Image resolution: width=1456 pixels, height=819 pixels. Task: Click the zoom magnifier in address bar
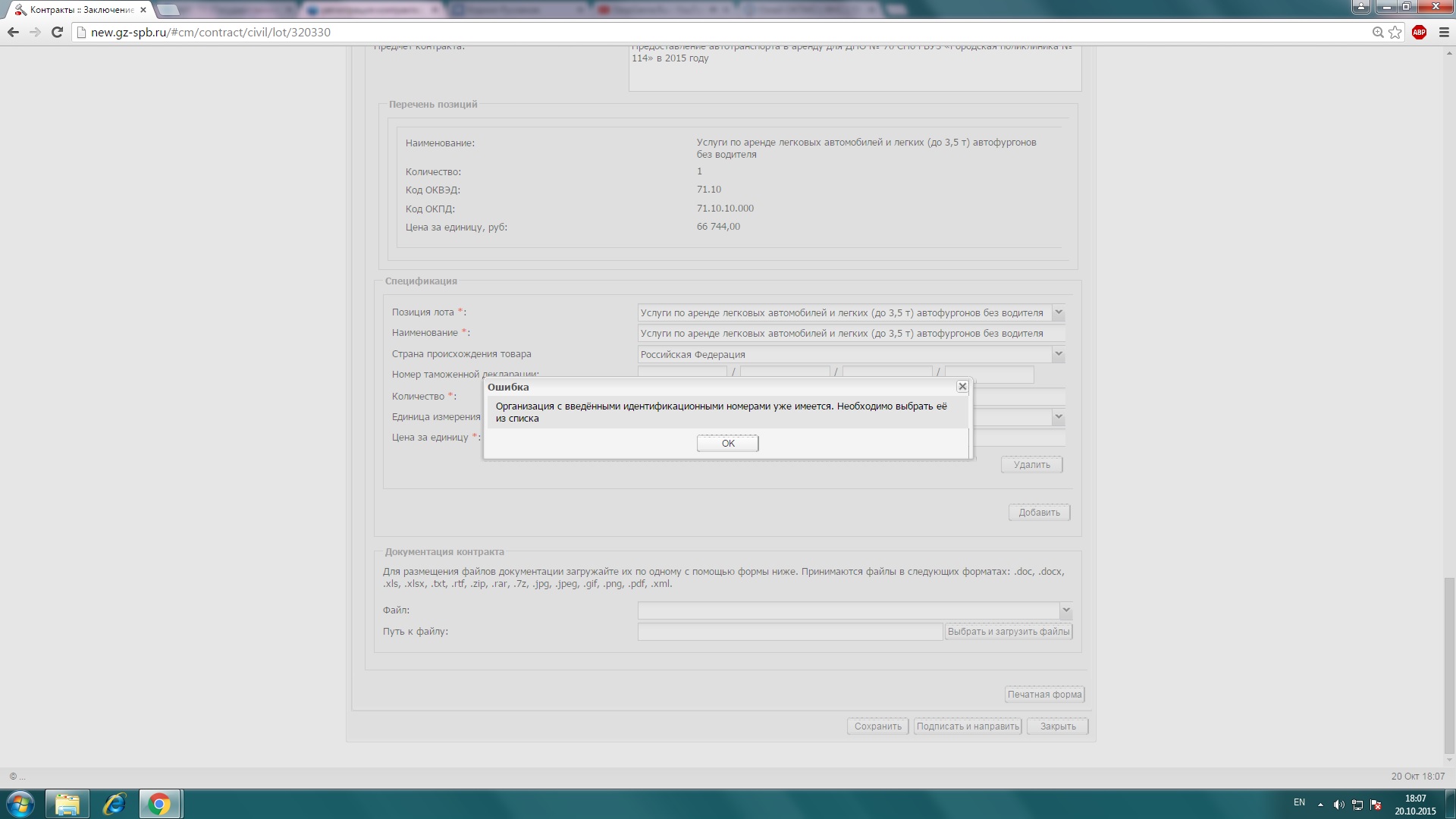(x=1378, y=32)
